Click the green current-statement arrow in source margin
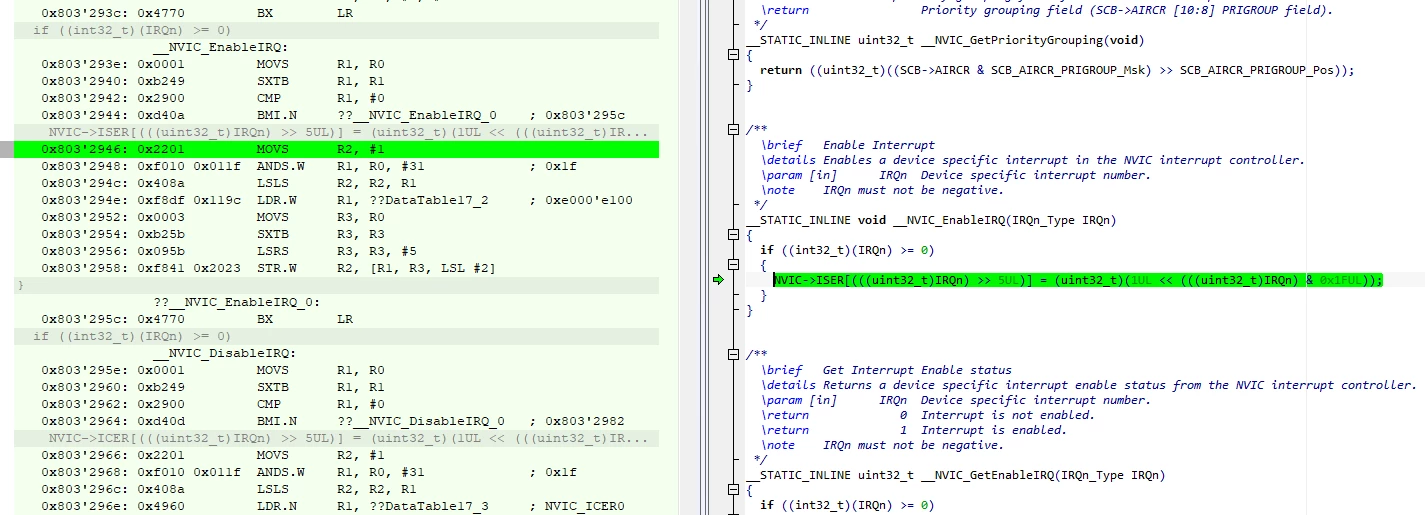This screenshot has width=1425, height=515. [x=717, y=280]
